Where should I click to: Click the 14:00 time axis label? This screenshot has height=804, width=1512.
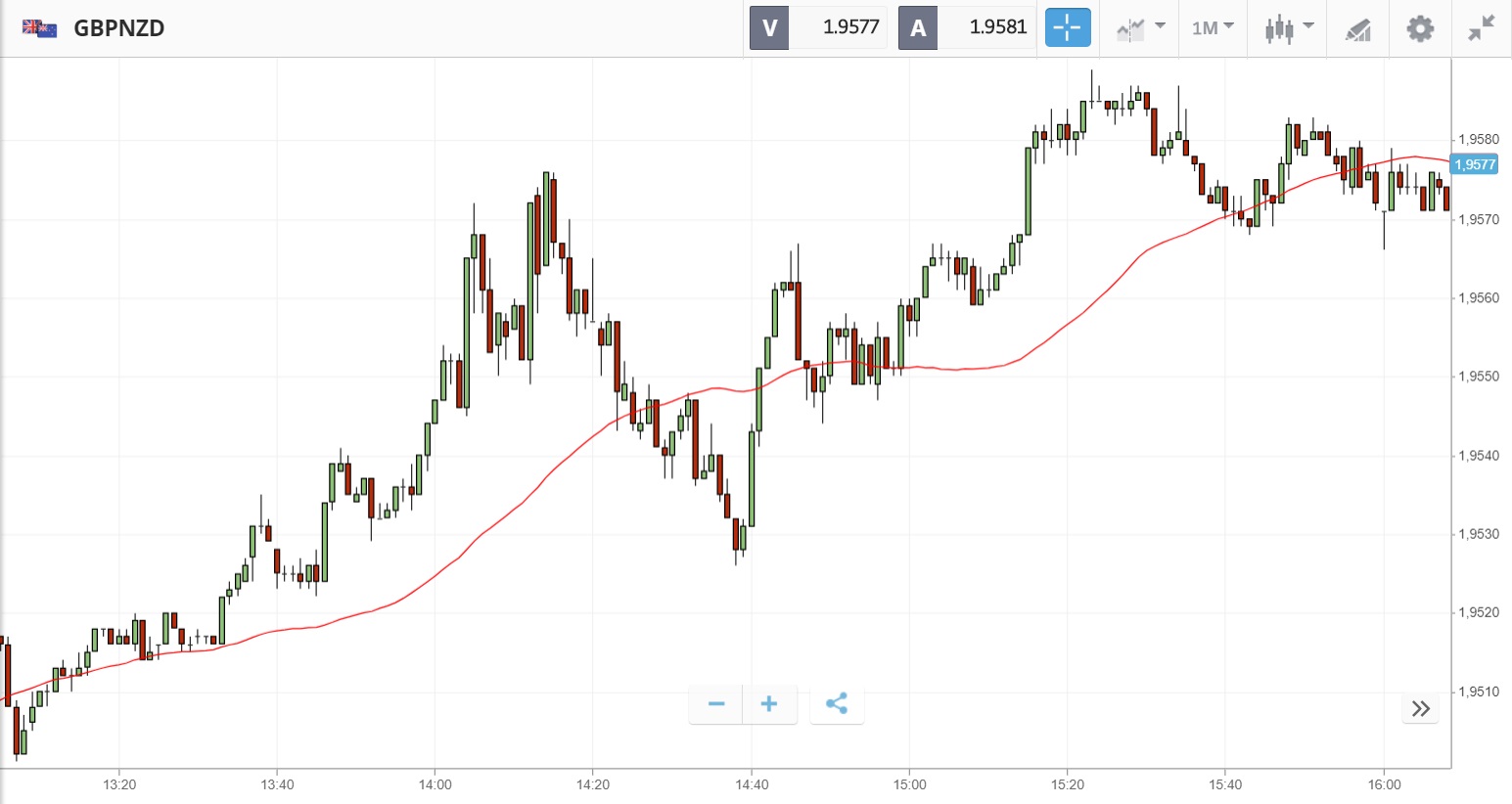click(x=435, y=784)
